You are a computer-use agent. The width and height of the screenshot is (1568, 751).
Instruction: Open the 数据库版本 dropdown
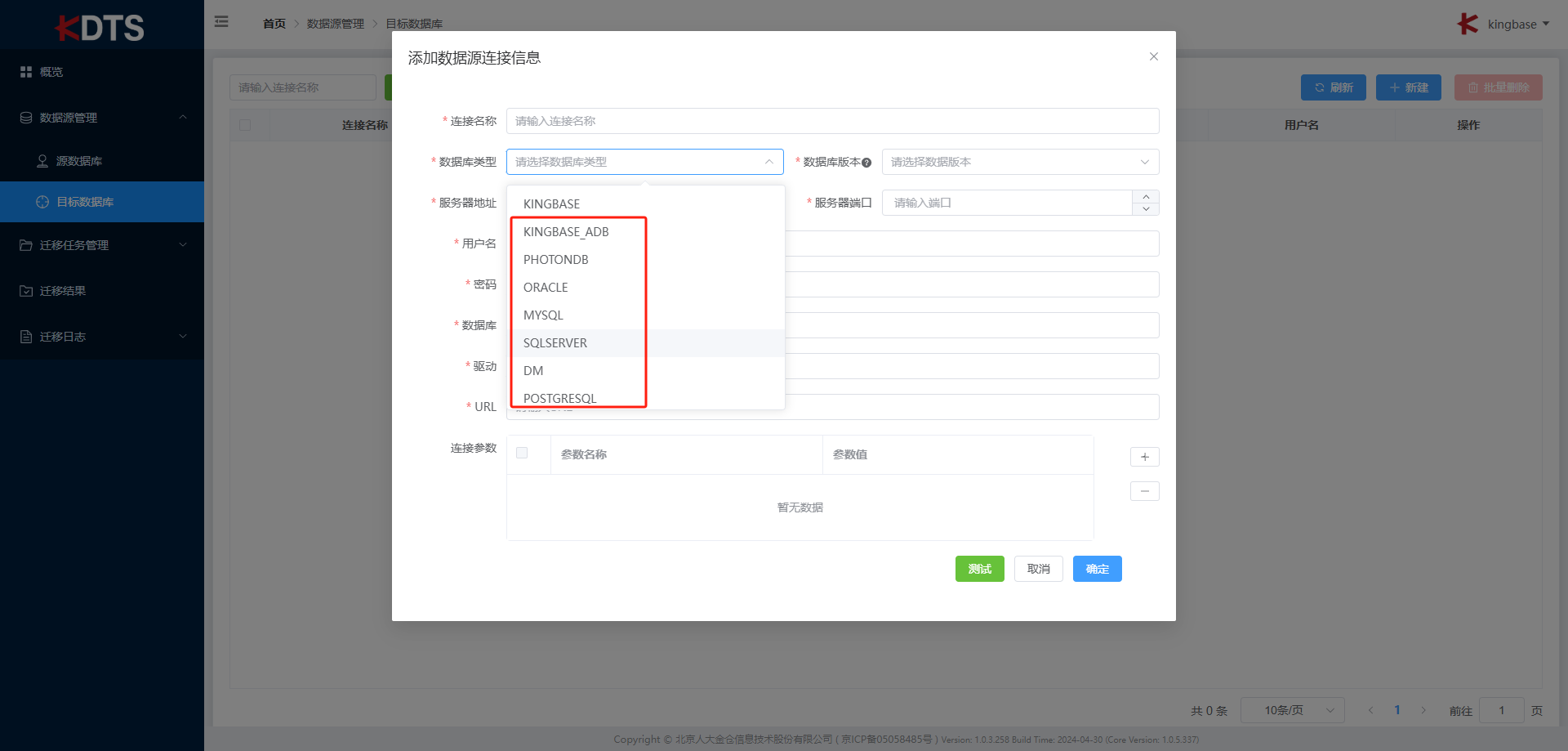click(x=1020, y=162)
